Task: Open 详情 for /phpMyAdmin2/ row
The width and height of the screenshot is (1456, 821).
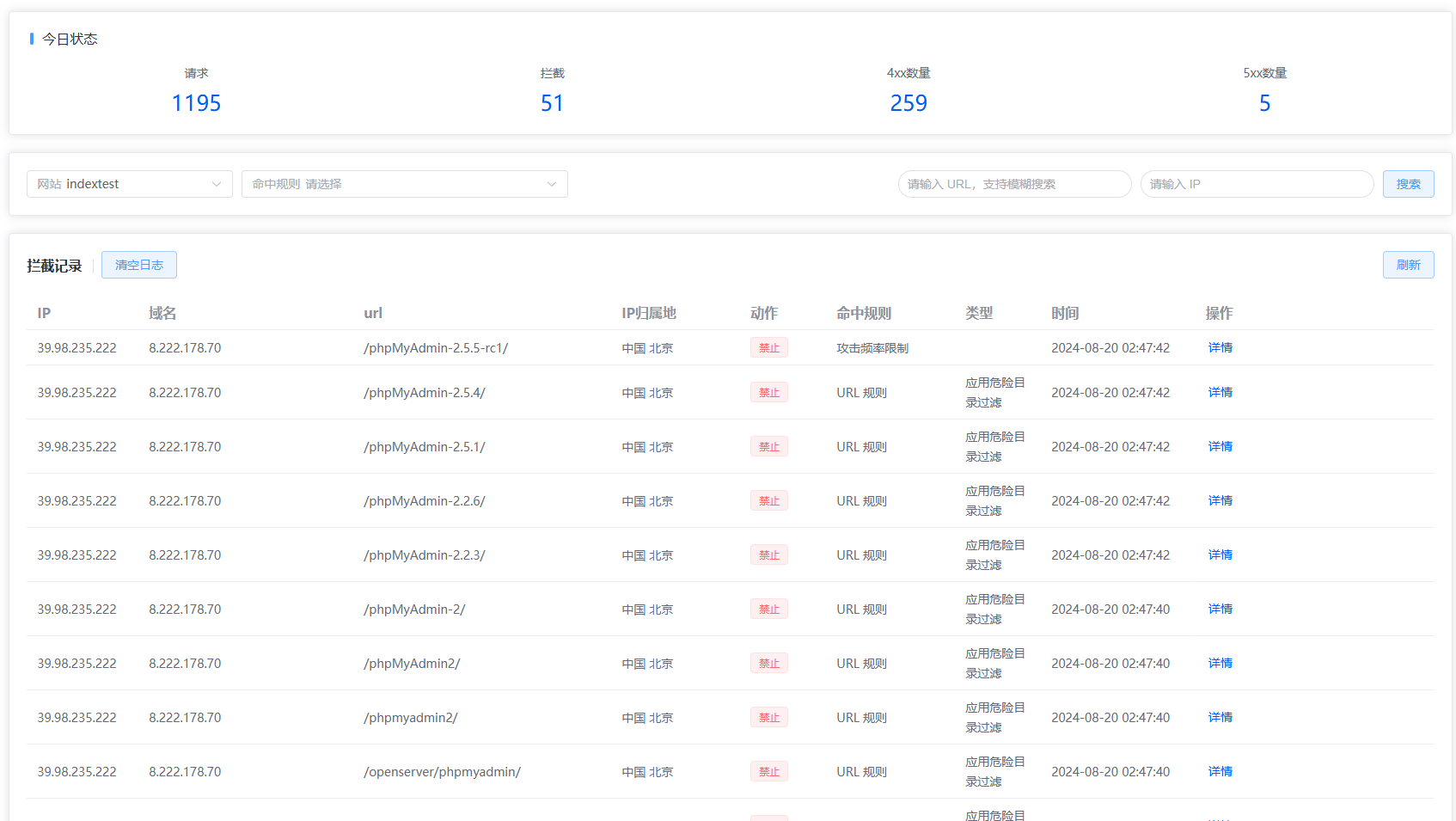Action: click(x=1220, y=663)
